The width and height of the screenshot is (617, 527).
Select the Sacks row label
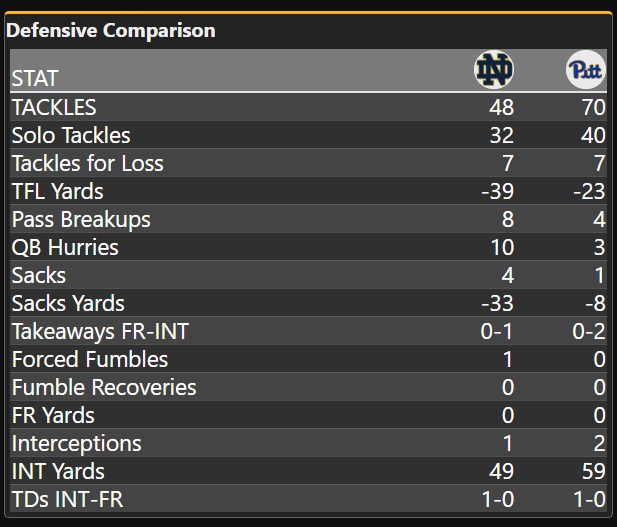[x=39, y=275]
